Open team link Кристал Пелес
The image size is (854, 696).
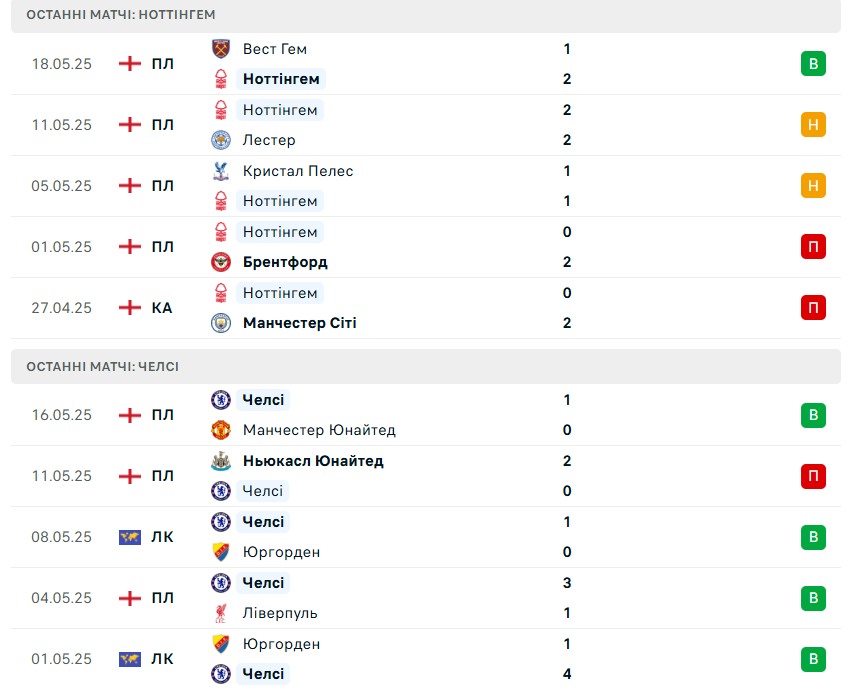[298, 171]
